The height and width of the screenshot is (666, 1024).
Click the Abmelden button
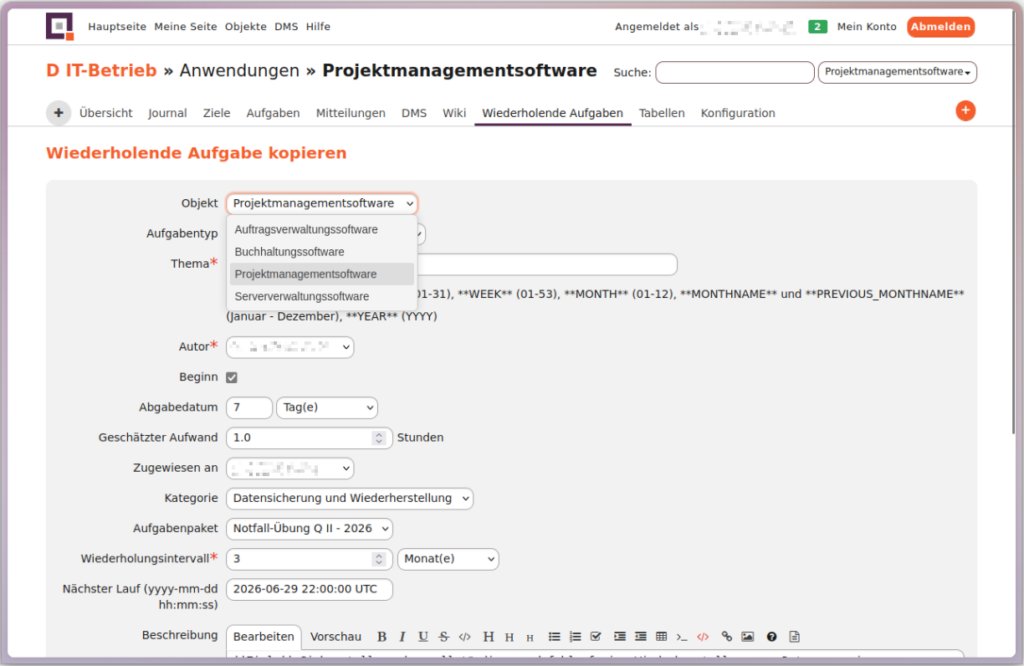coord(940,27)
